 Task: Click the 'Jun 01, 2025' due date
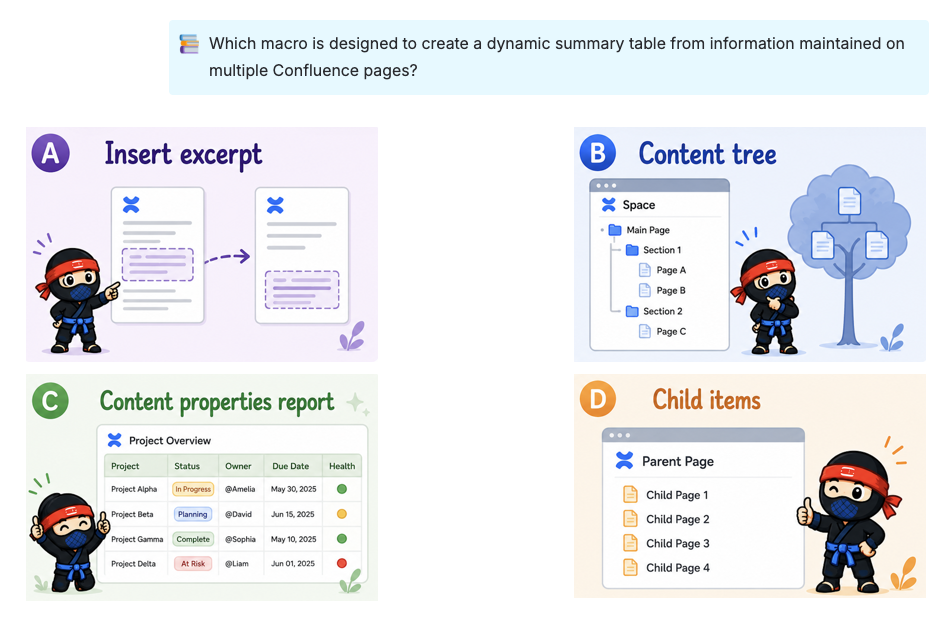tap(293, 564)
